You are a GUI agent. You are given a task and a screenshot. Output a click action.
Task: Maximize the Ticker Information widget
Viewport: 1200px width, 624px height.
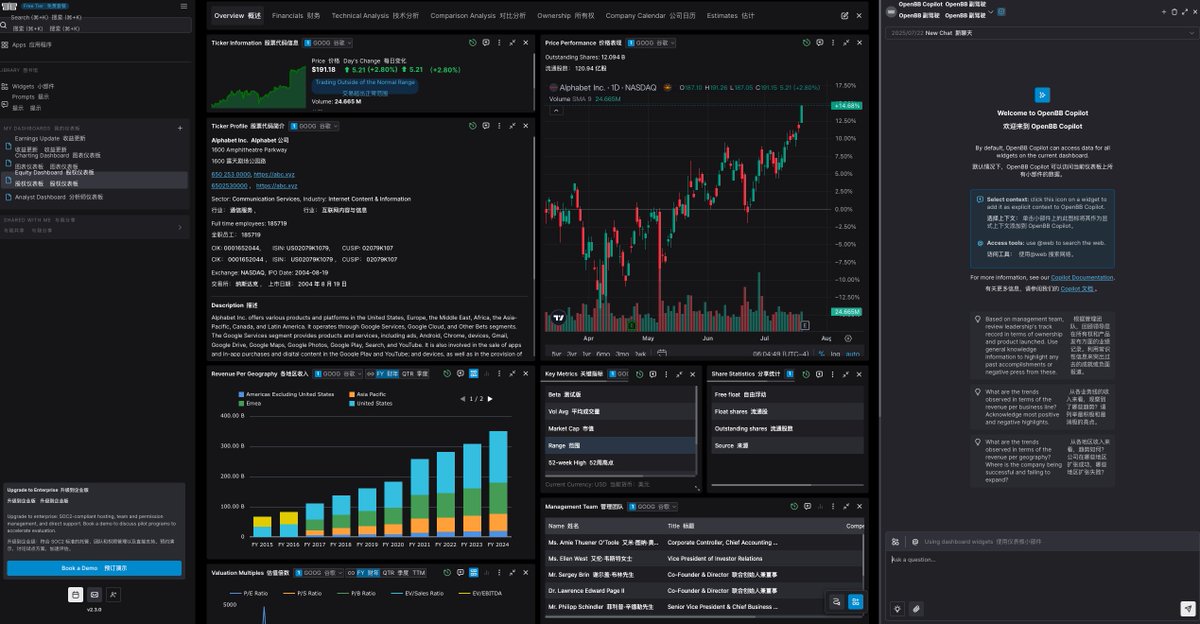[x=512, y=43]
